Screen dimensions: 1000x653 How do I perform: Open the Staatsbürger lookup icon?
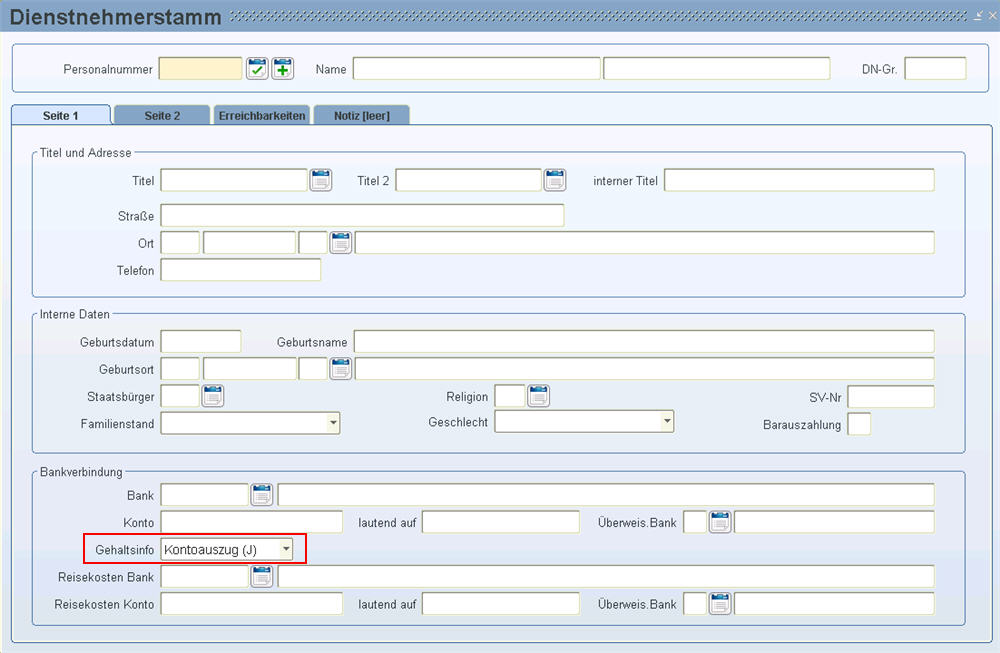pyautogui.click(x=213, y=396)
